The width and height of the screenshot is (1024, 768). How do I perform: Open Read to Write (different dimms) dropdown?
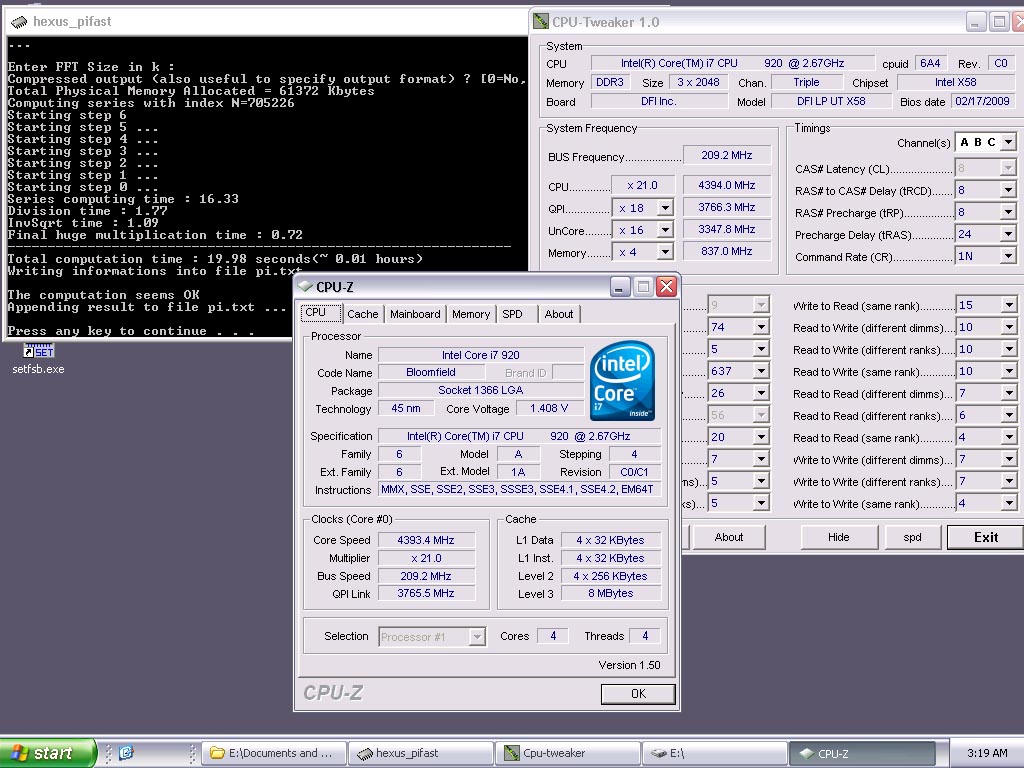pos(1010,327)
